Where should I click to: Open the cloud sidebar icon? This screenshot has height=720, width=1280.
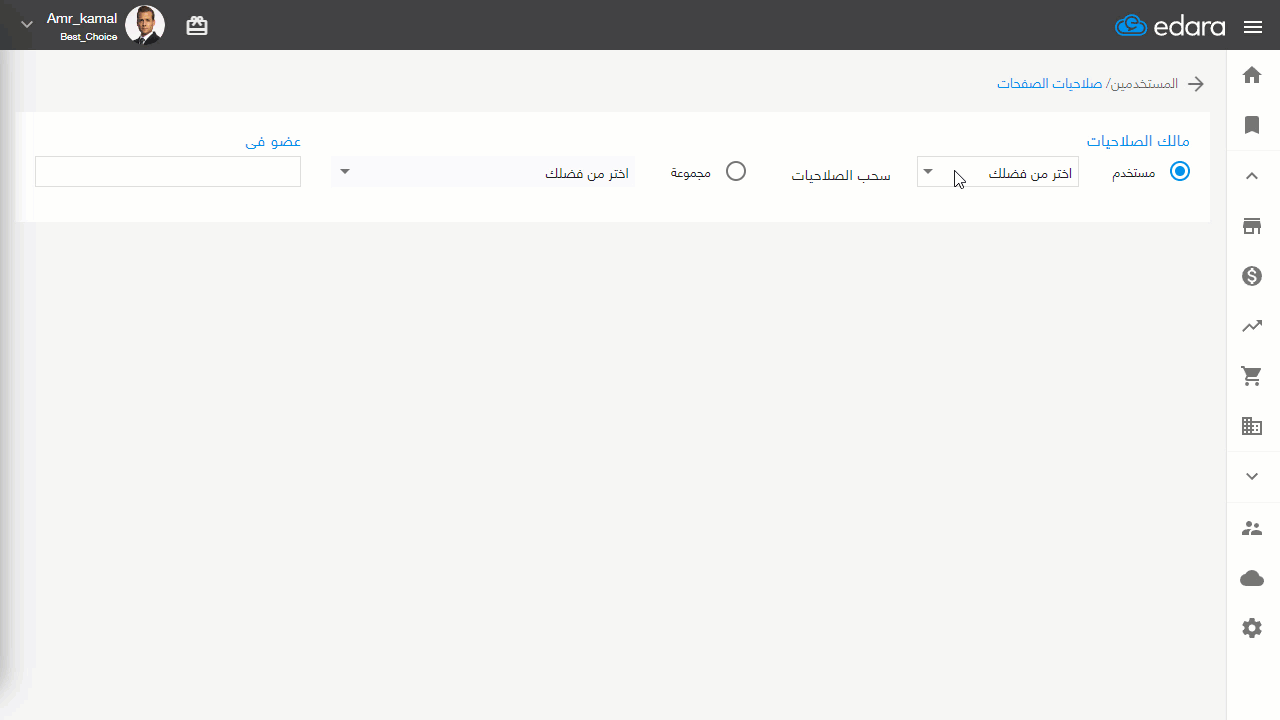1252,578
